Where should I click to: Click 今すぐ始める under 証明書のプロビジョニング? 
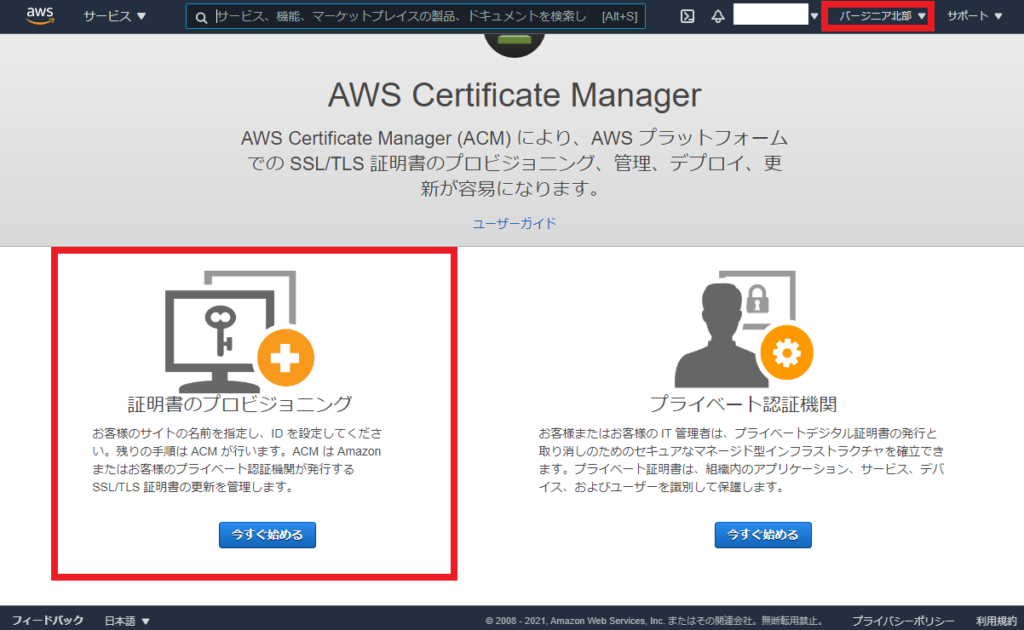pos(267,535)
